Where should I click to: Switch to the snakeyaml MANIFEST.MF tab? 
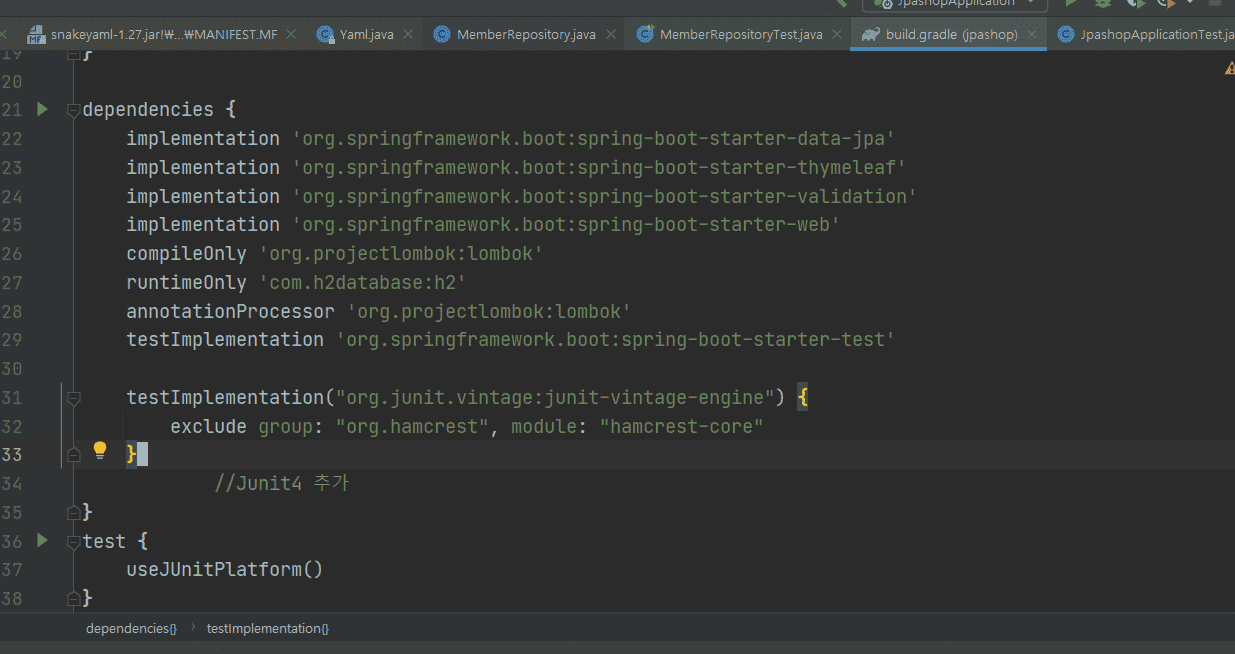point(164,34)
